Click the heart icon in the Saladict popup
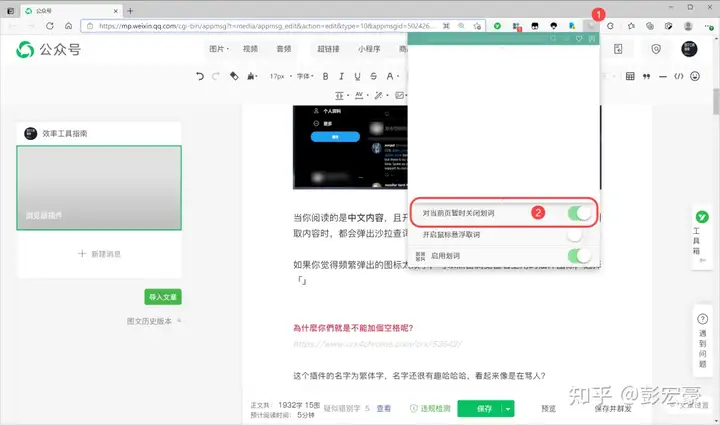720x425 pixels. click(579, 39)
